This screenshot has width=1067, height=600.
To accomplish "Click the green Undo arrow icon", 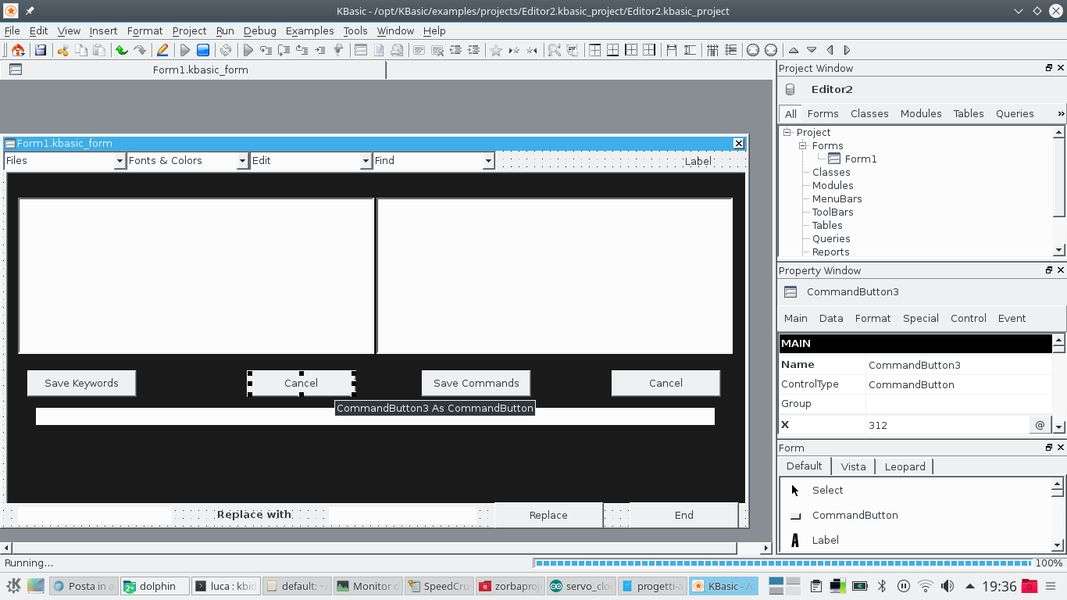I will (x=121, y=50).
